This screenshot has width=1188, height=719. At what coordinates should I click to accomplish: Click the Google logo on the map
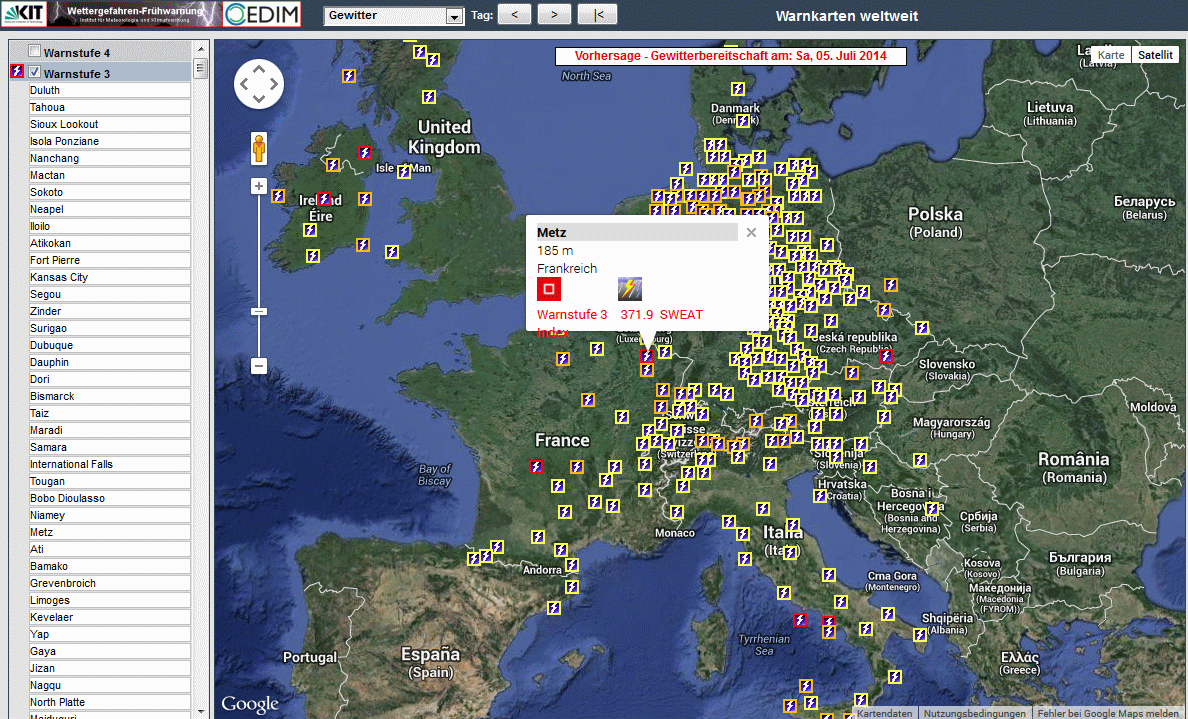(x=250, y=704)
